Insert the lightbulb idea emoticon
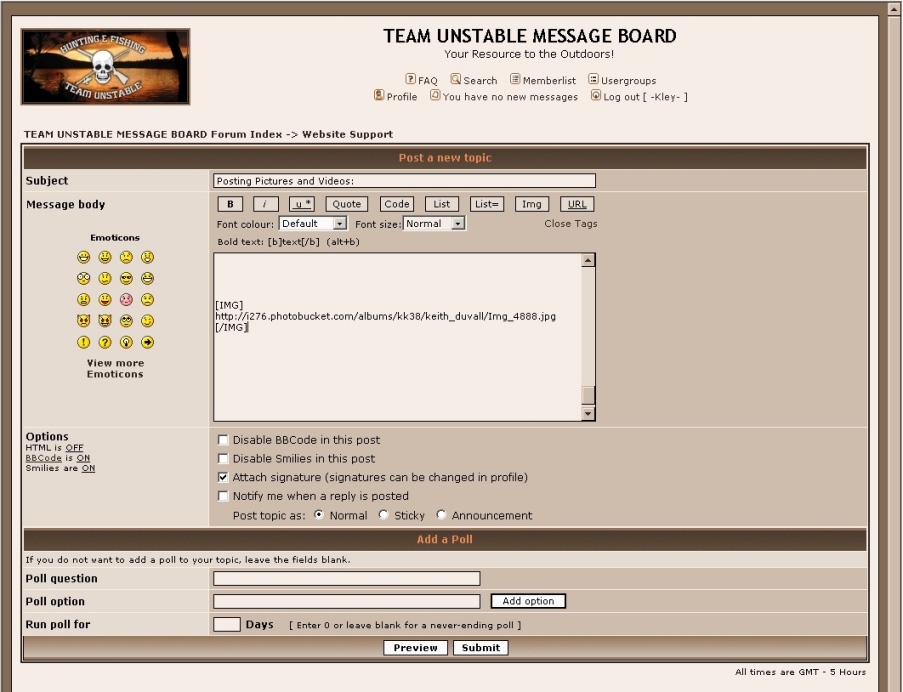Image resolution: width=903 pixels, height=692 pixels. tap(127, 342)
